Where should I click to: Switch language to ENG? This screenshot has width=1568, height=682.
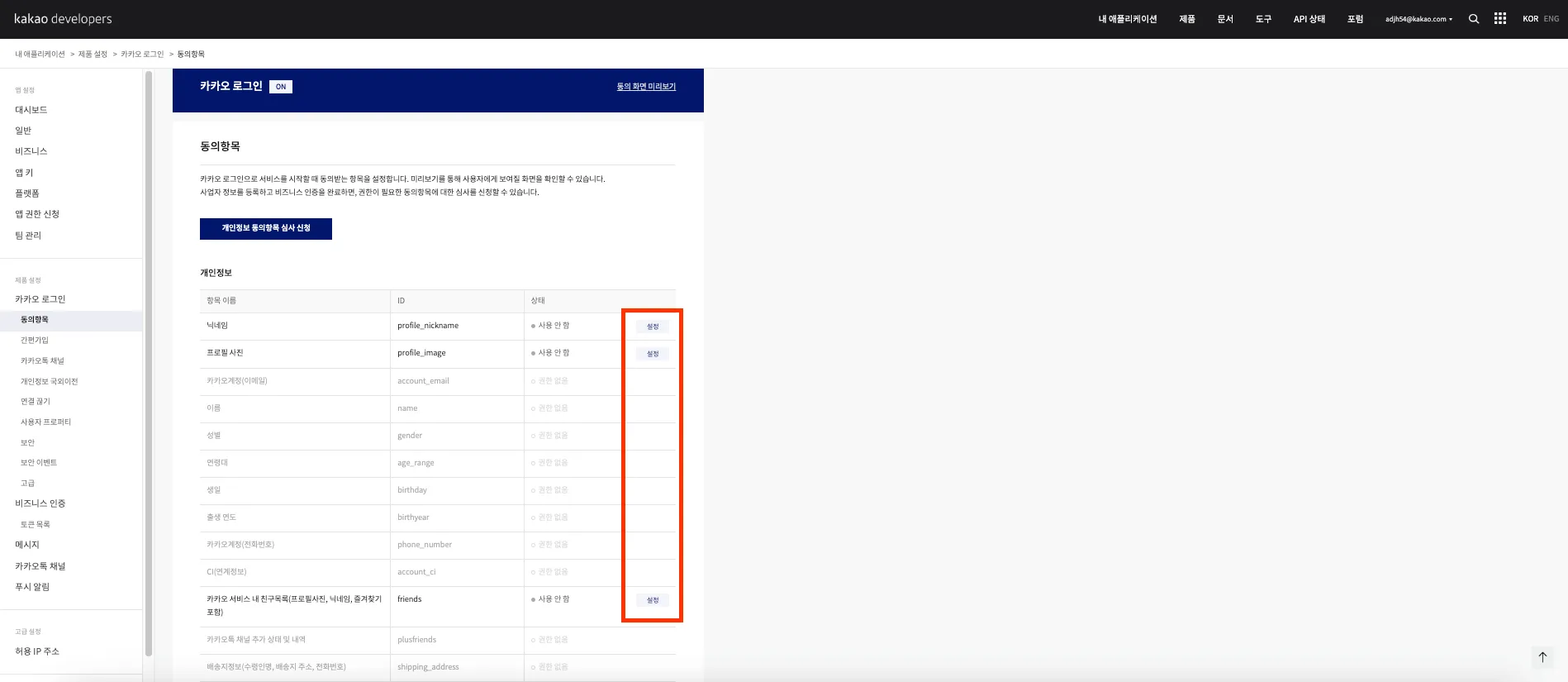point(1551,19)
